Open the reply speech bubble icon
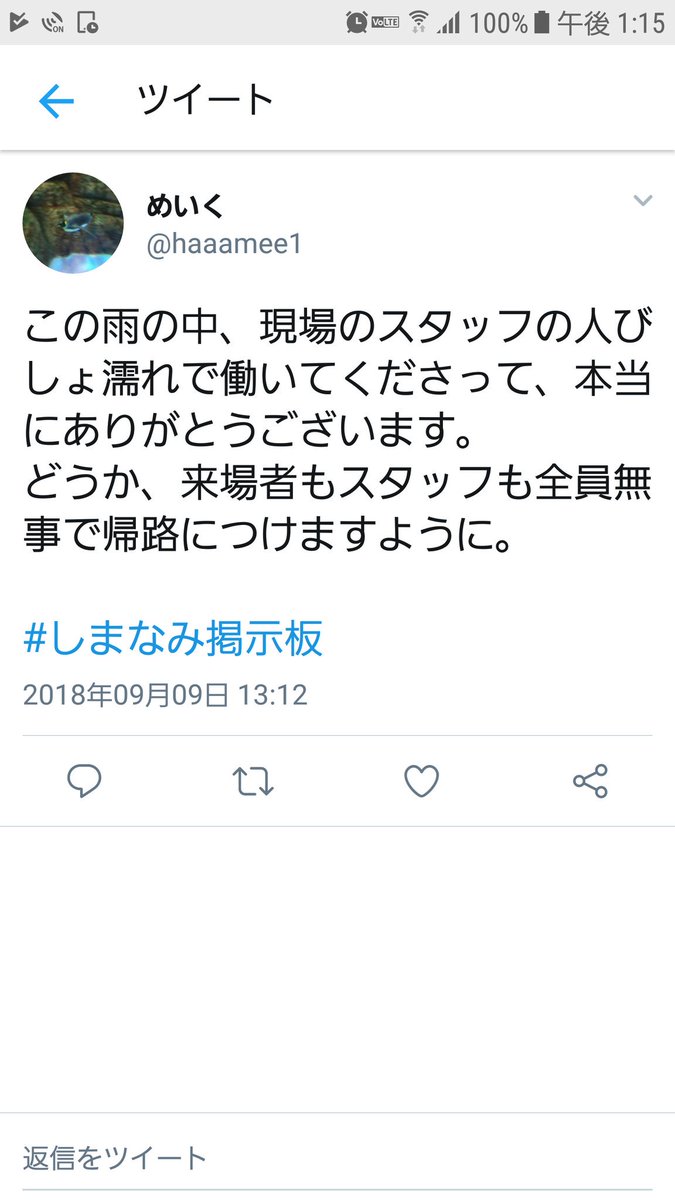 pyautogui.click(x=84, y=782)
